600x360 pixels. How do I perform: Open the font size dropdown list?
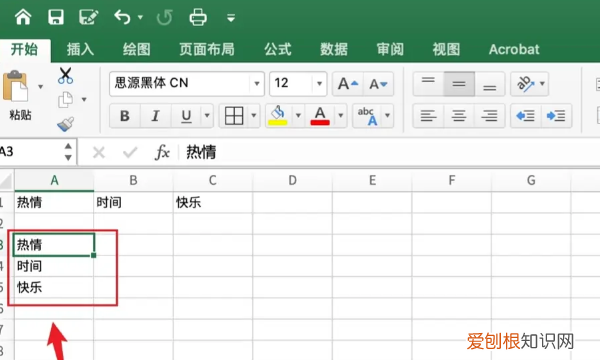click(320, 83)
